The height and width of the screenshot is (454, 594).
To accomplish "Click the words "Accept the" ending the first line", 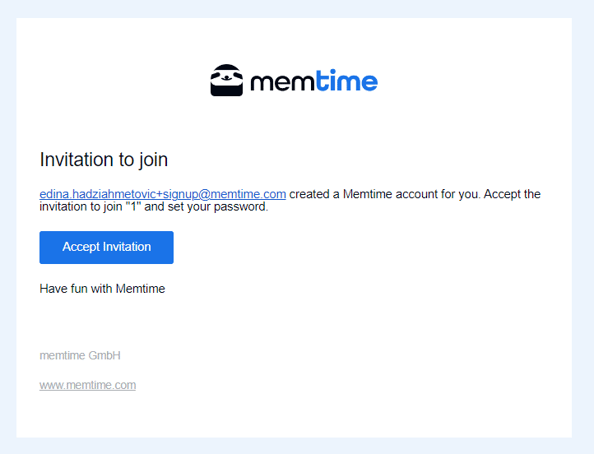I will click(512, 194).
